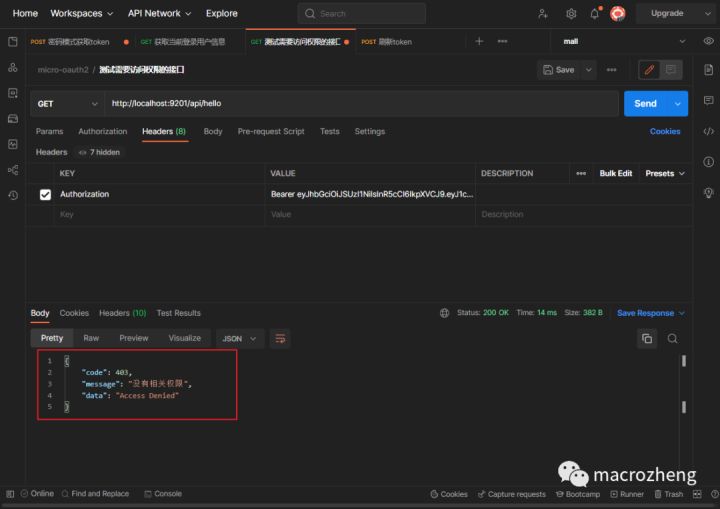Open the History sidebar icon
This screenshot has height=509, width=720.
coord(13,195)
